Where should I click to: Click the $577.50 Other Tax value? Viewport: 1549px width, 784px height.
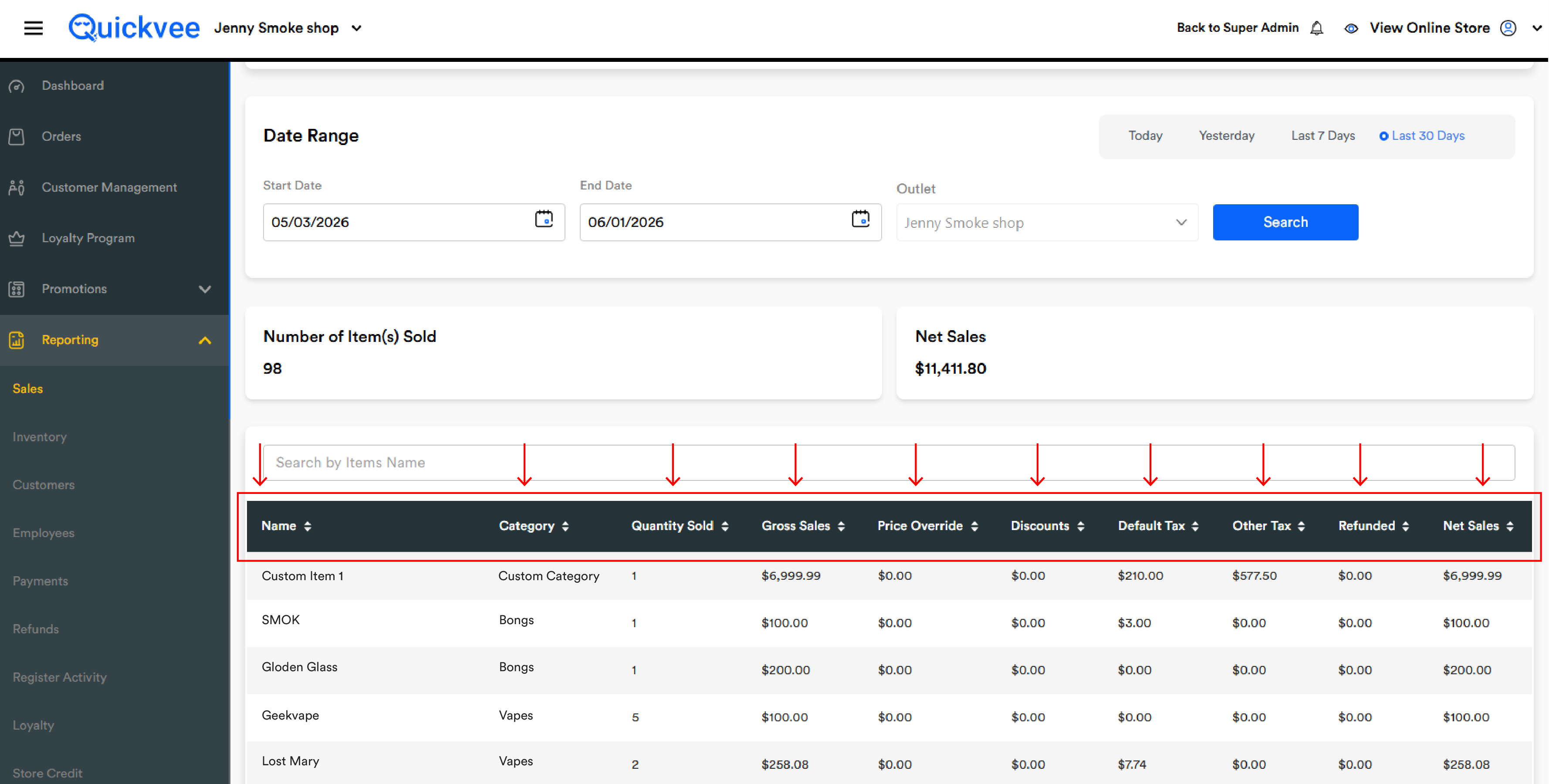(1254, 576)
